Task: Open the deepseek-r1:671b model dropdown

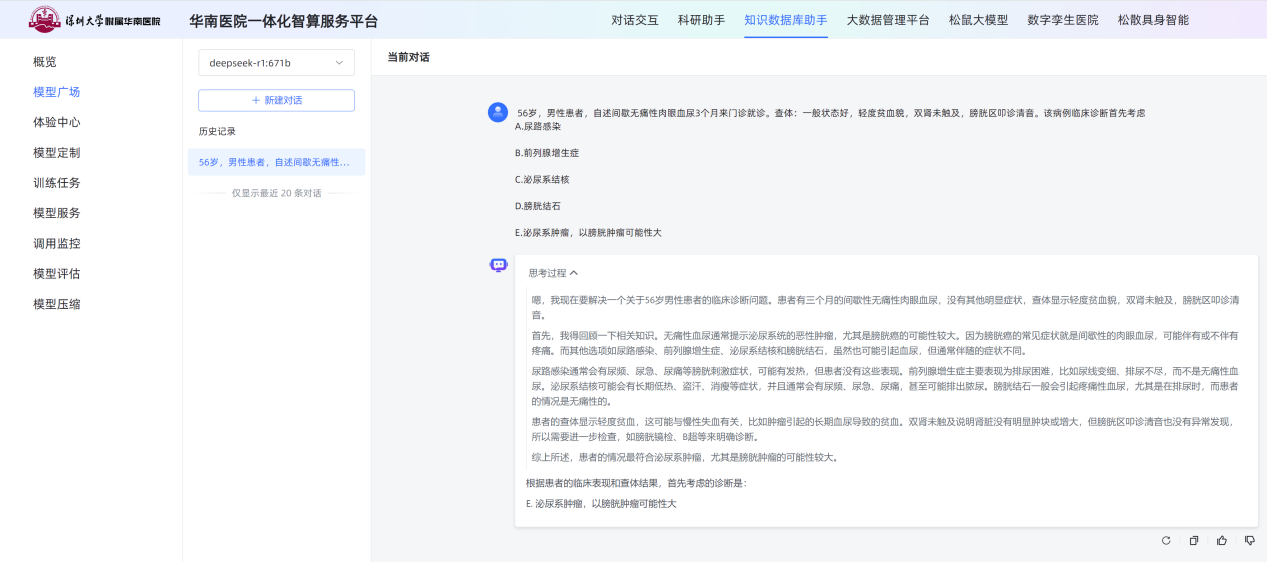Action: [276, 63]
